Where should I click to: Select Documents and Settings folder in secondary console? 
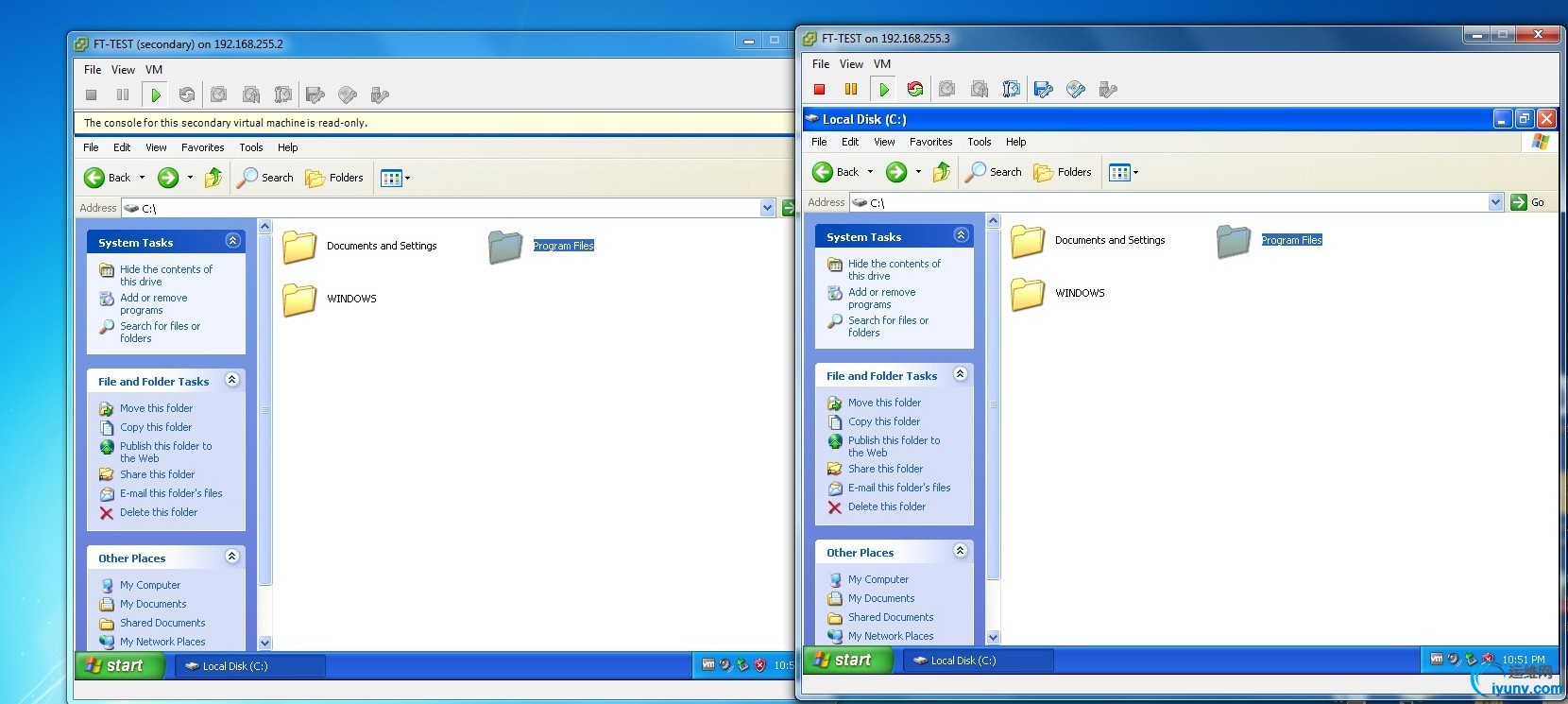click(359, 247)
